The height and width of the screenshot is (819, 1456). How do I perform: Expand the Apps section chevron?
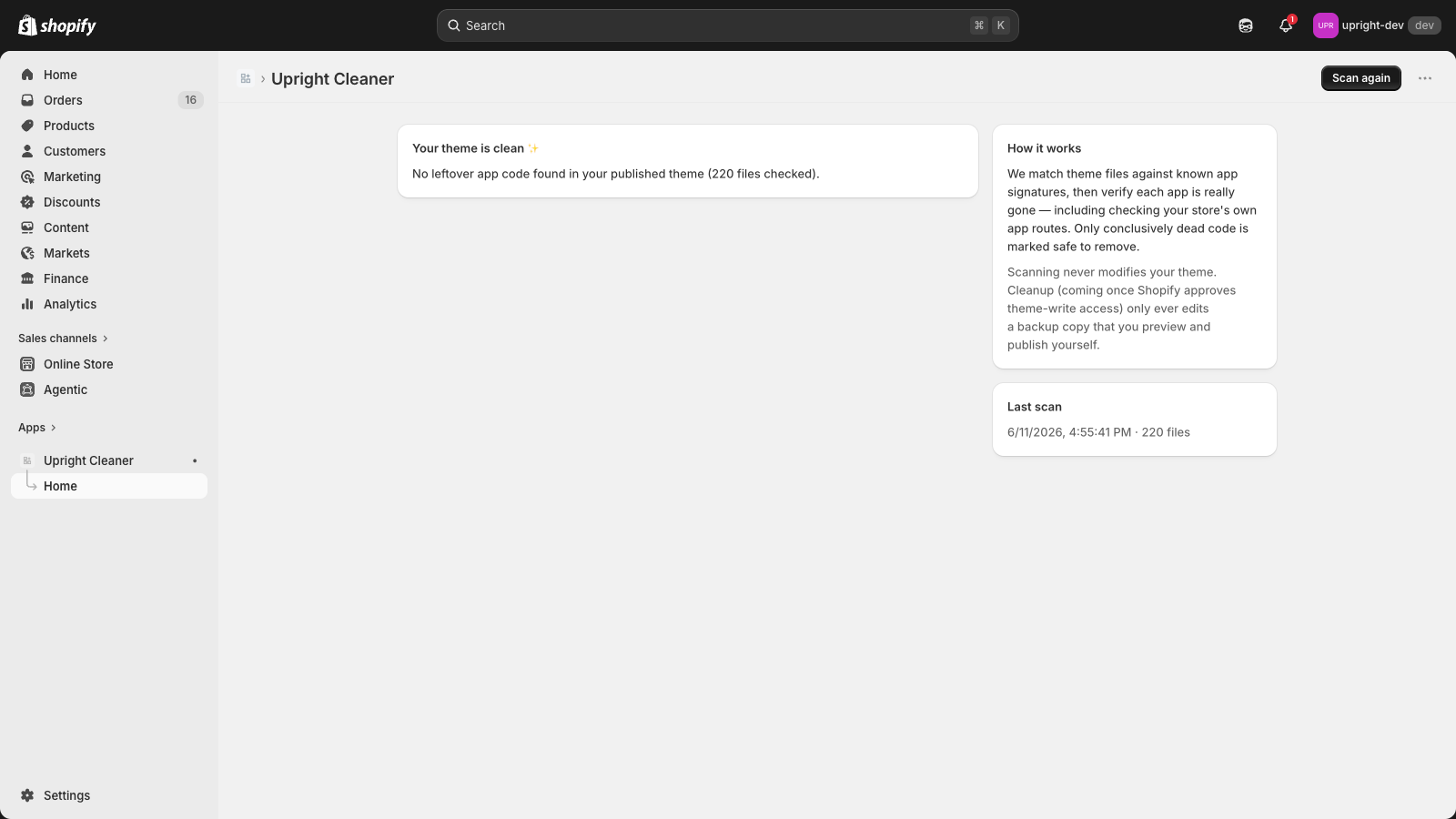pyautogui.click(x=54, y=428)
